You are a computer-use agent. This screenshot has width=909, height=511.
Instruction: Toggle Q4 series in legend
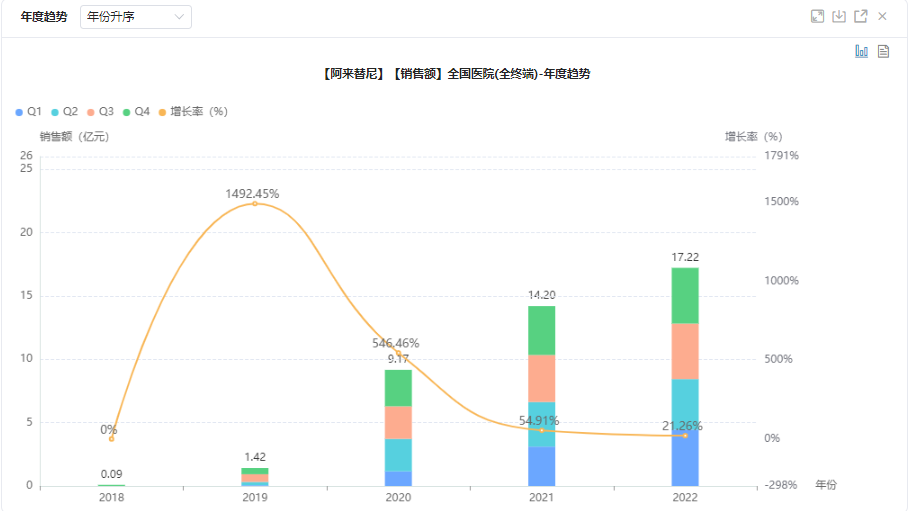point(136,111)
